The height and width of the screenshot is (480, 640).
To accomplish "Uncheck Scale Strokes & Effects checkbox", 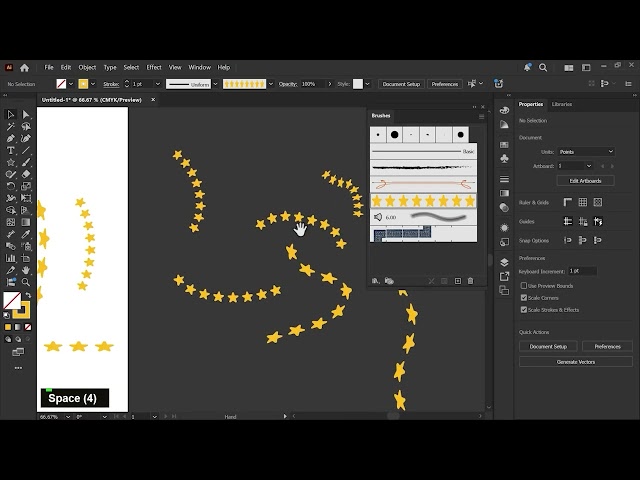I will pos(524,310).
